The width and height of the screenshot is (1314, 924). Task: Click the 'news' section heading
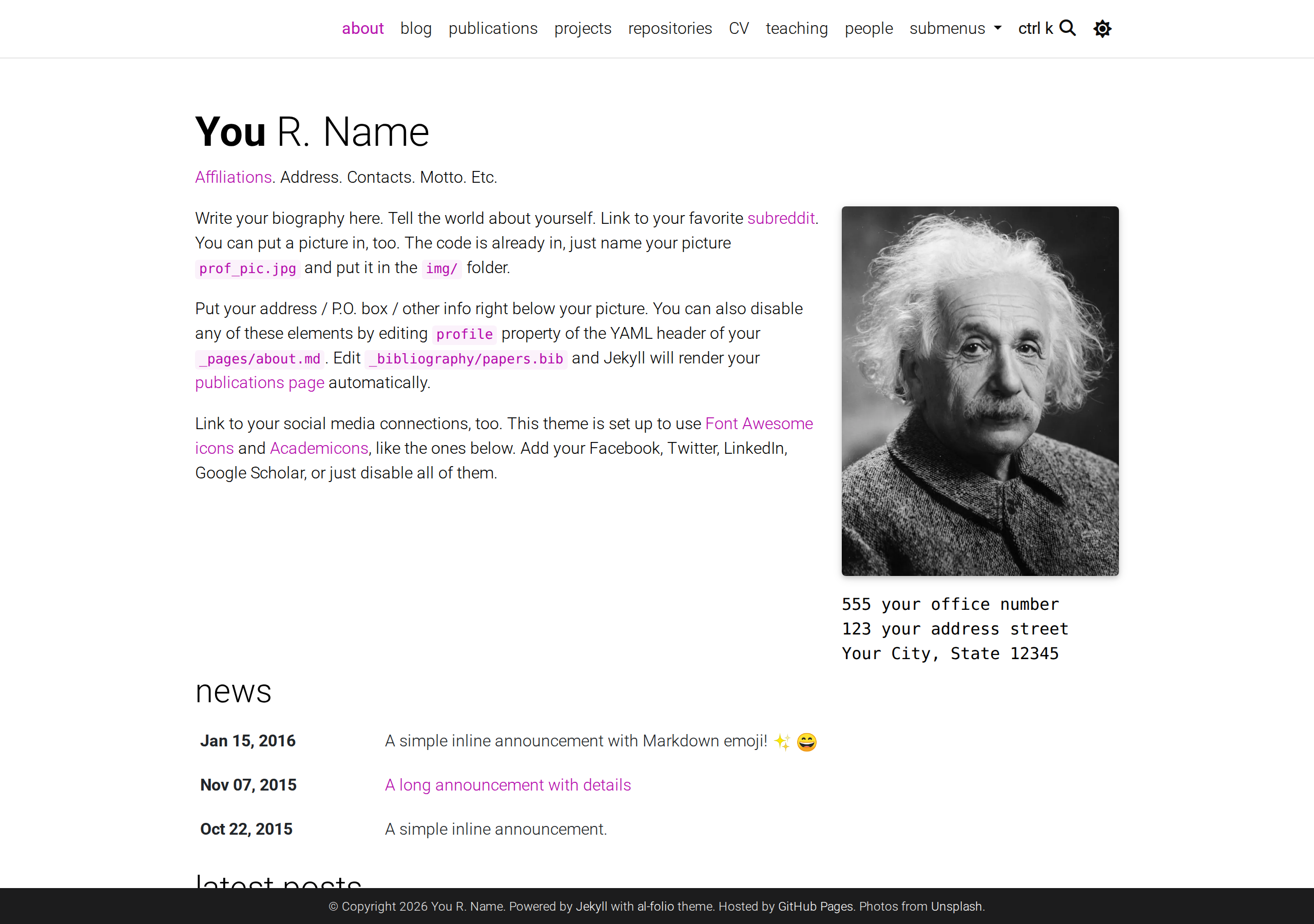(233, 691)
